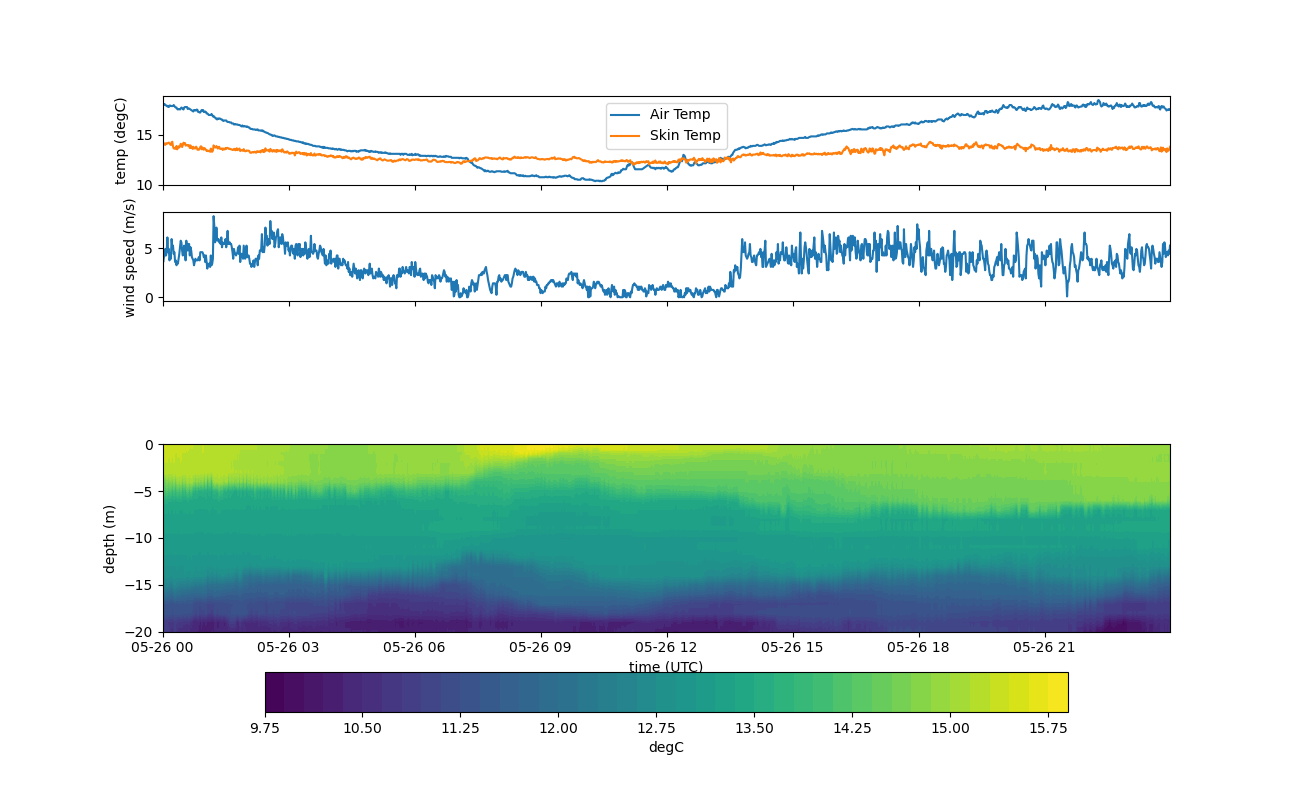Click the orange line sample in the legend

pos(626,136)
